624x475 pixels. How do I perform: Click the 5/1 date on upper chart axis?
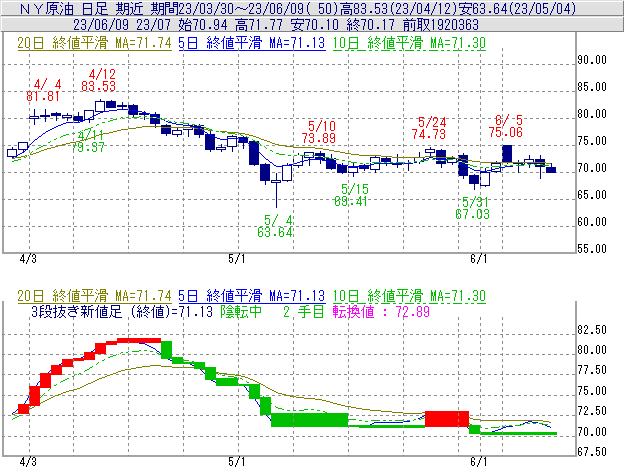[x=237, y=259]
